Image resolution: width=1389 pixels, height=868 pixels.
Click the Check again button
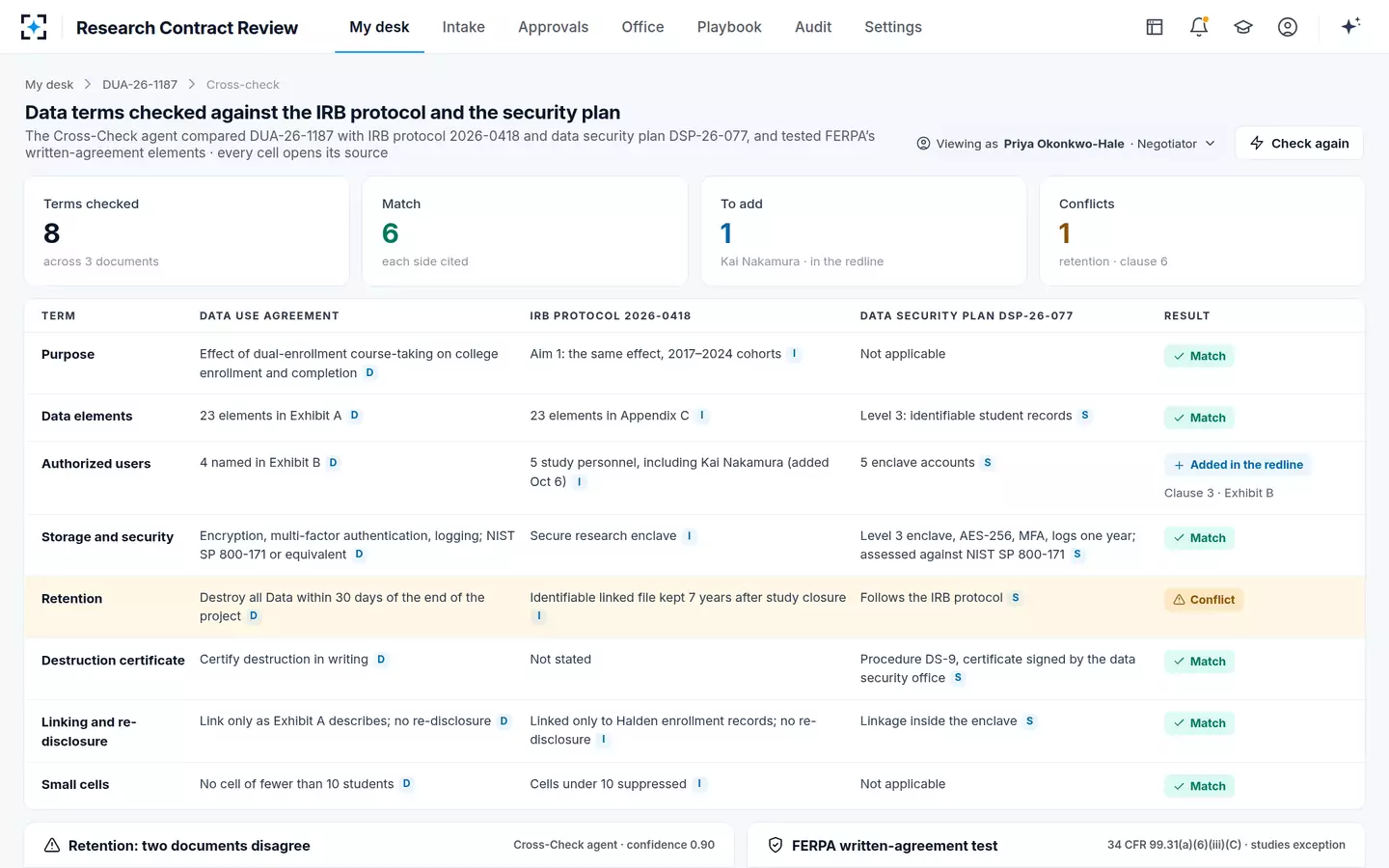click(1299, 143)
